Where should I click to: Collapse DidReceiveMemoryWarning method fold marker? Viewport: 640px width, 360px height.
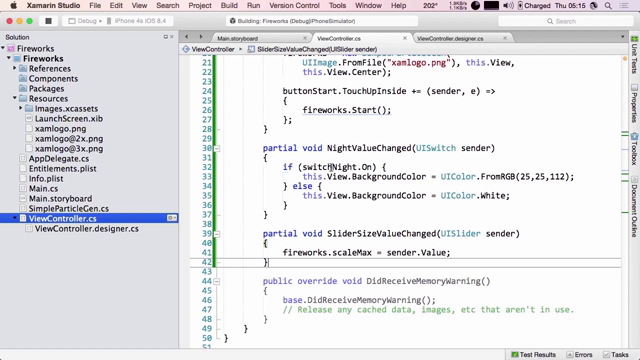pos(217,282)
